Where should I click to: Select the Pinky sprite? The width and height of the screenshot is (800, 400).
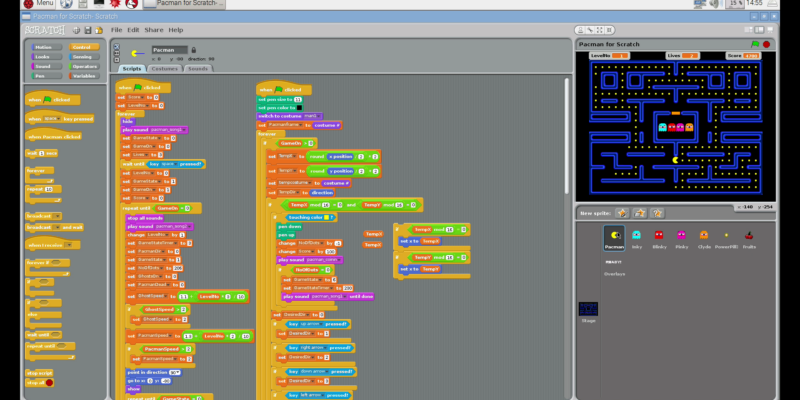point(681,239)
